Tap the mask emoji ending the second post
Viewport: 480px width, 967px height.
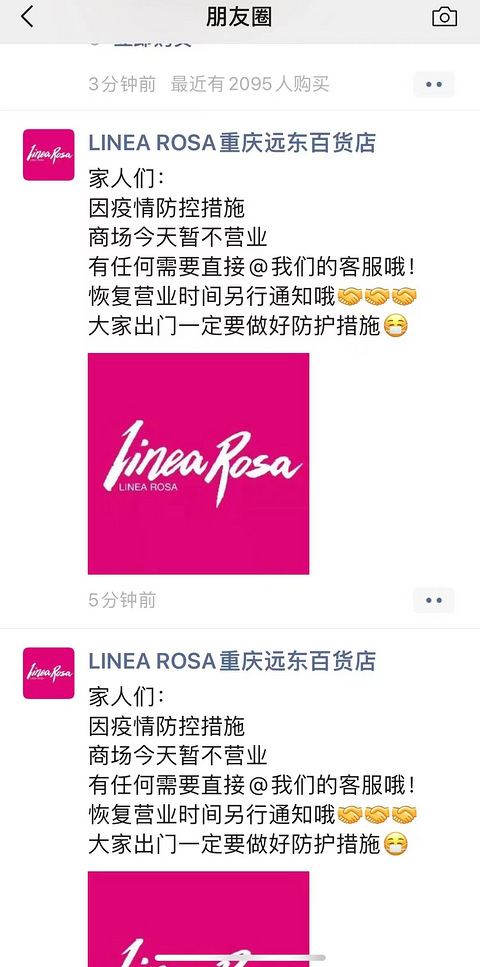[395, 844]
